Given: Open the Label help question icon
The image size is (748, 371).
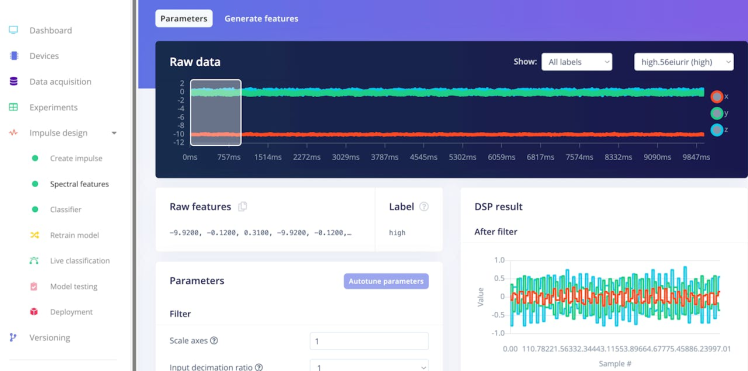Looking at the screenshot, I should click(x=424, y=206).
